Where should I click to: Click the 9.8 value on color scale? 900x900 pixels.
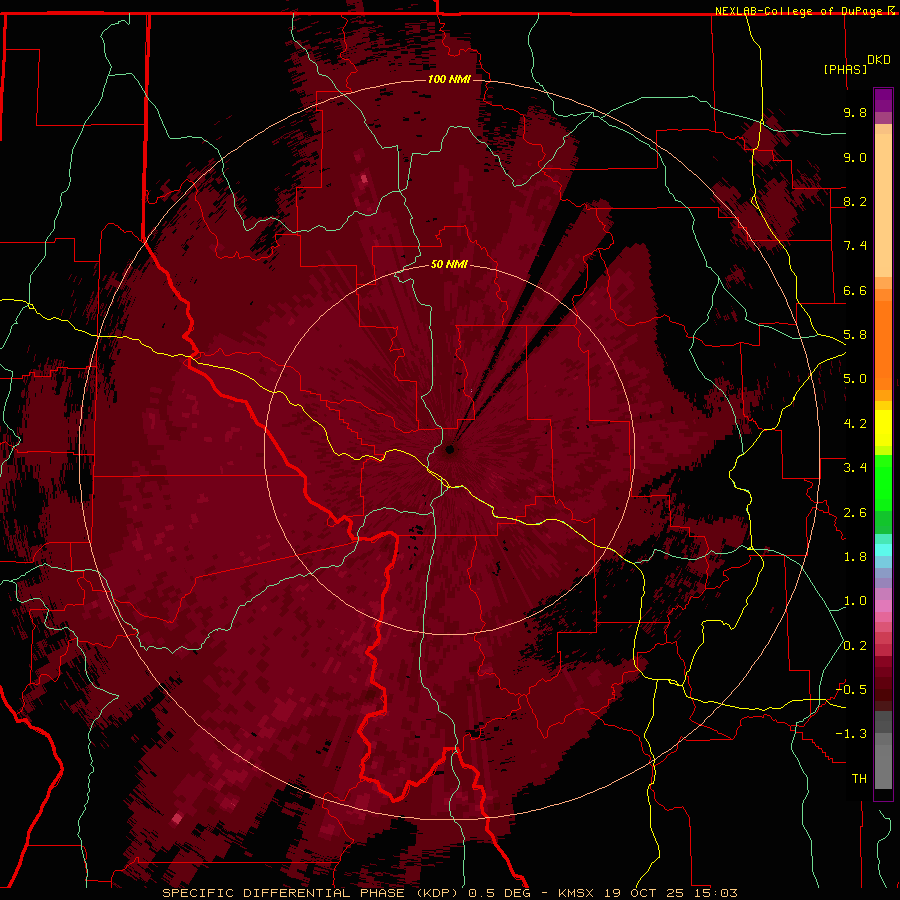(x=855, y=112)
